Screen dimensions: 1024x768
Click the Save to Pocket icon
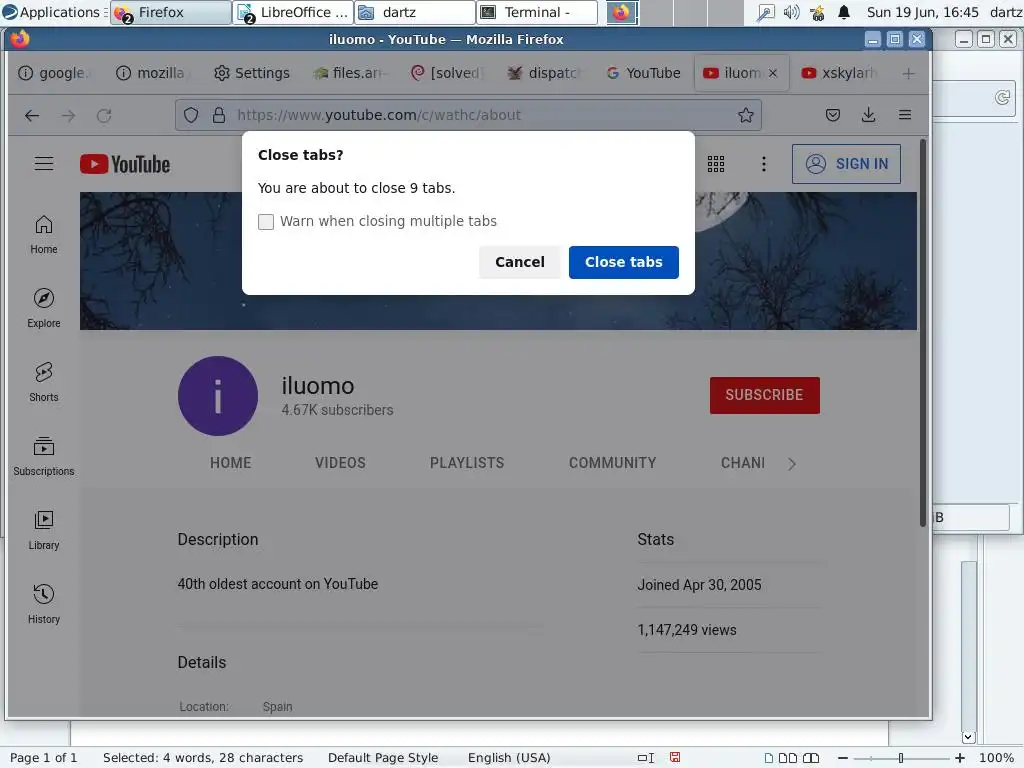[833, 116]
